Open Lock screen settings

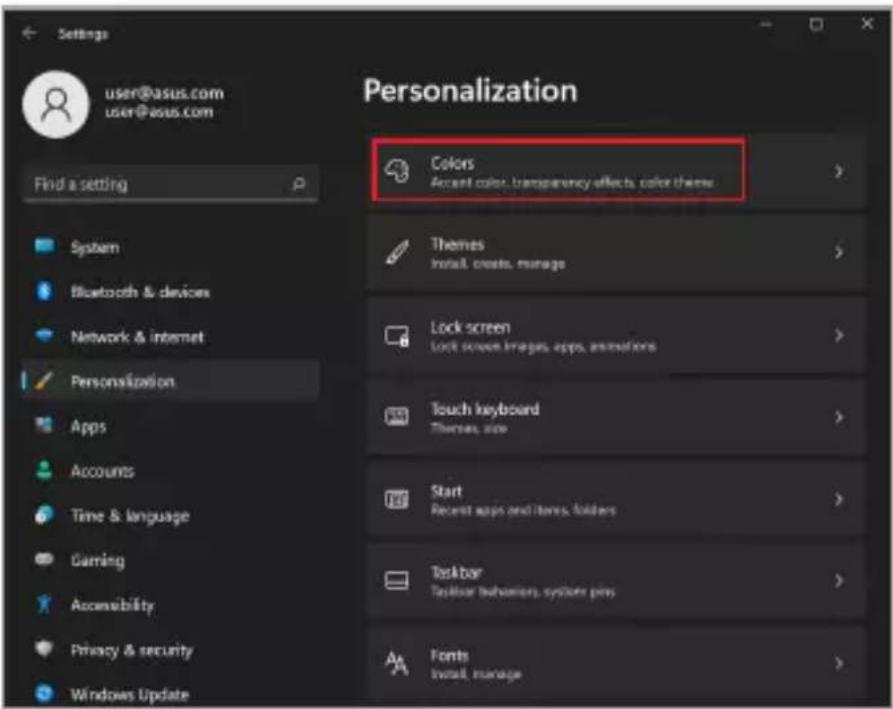click(x=616, y=335)
